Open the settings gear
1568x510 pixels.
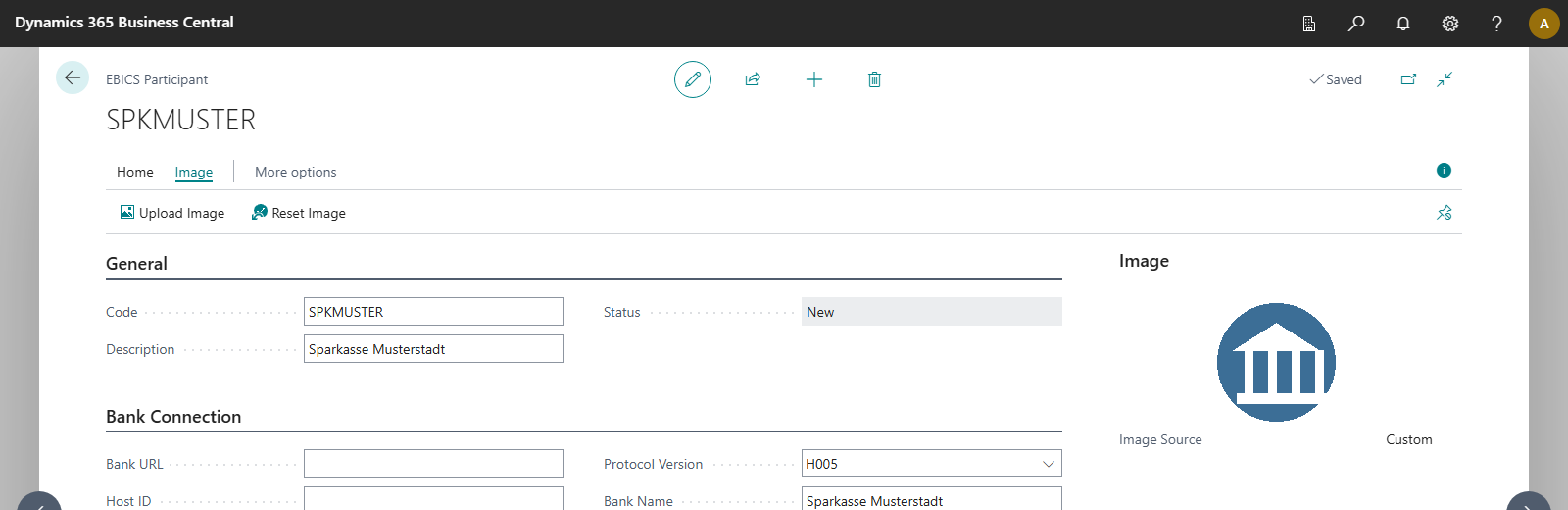click(1450, 24)
